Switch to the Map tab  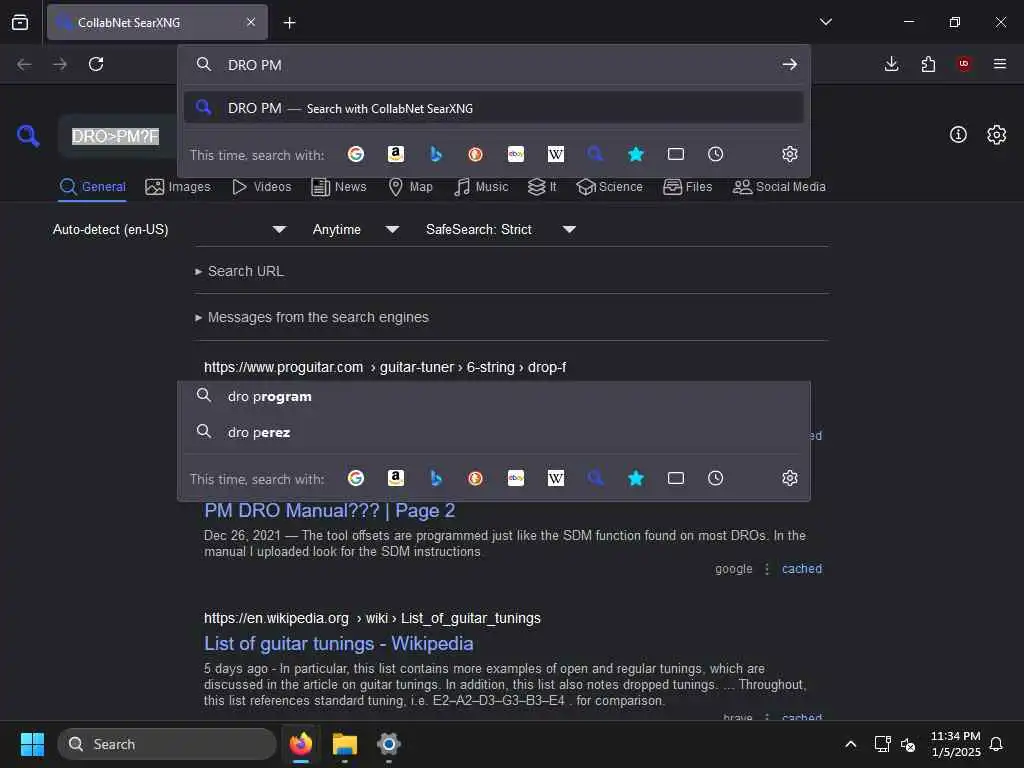(x=411, y=187)
